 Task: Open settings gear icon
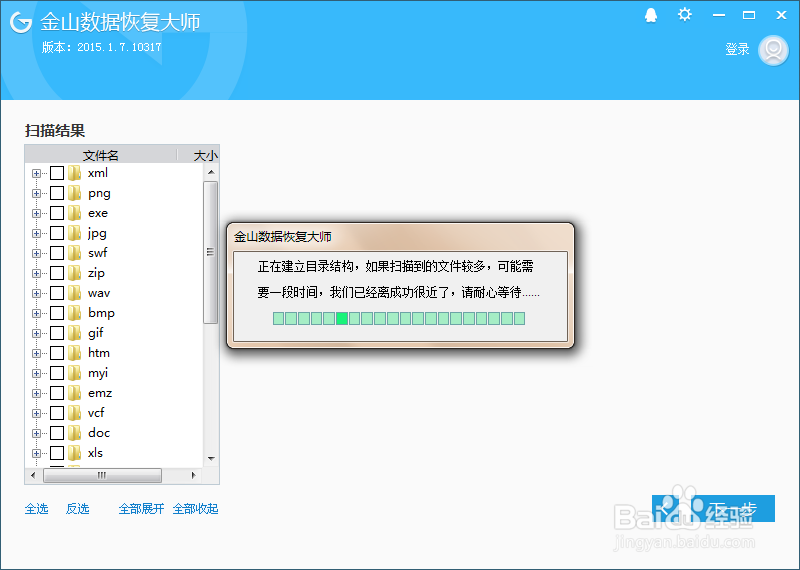pyautogui.click(x=685, y=14)
